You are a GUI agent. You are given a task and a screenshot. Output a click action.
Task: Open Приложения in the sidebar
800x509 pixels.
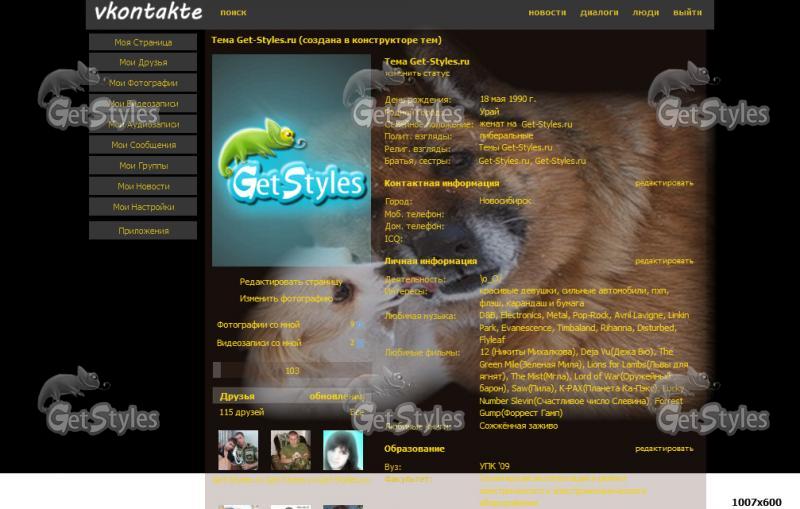143,231
